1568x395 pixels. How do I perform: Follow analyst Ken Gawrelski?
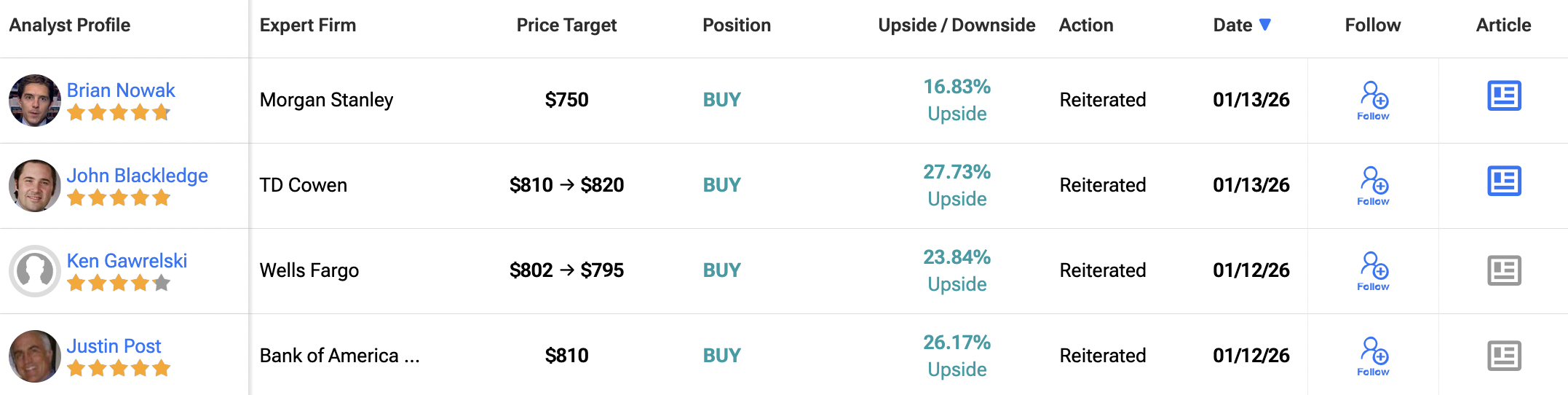click(x=1373, y=270)
